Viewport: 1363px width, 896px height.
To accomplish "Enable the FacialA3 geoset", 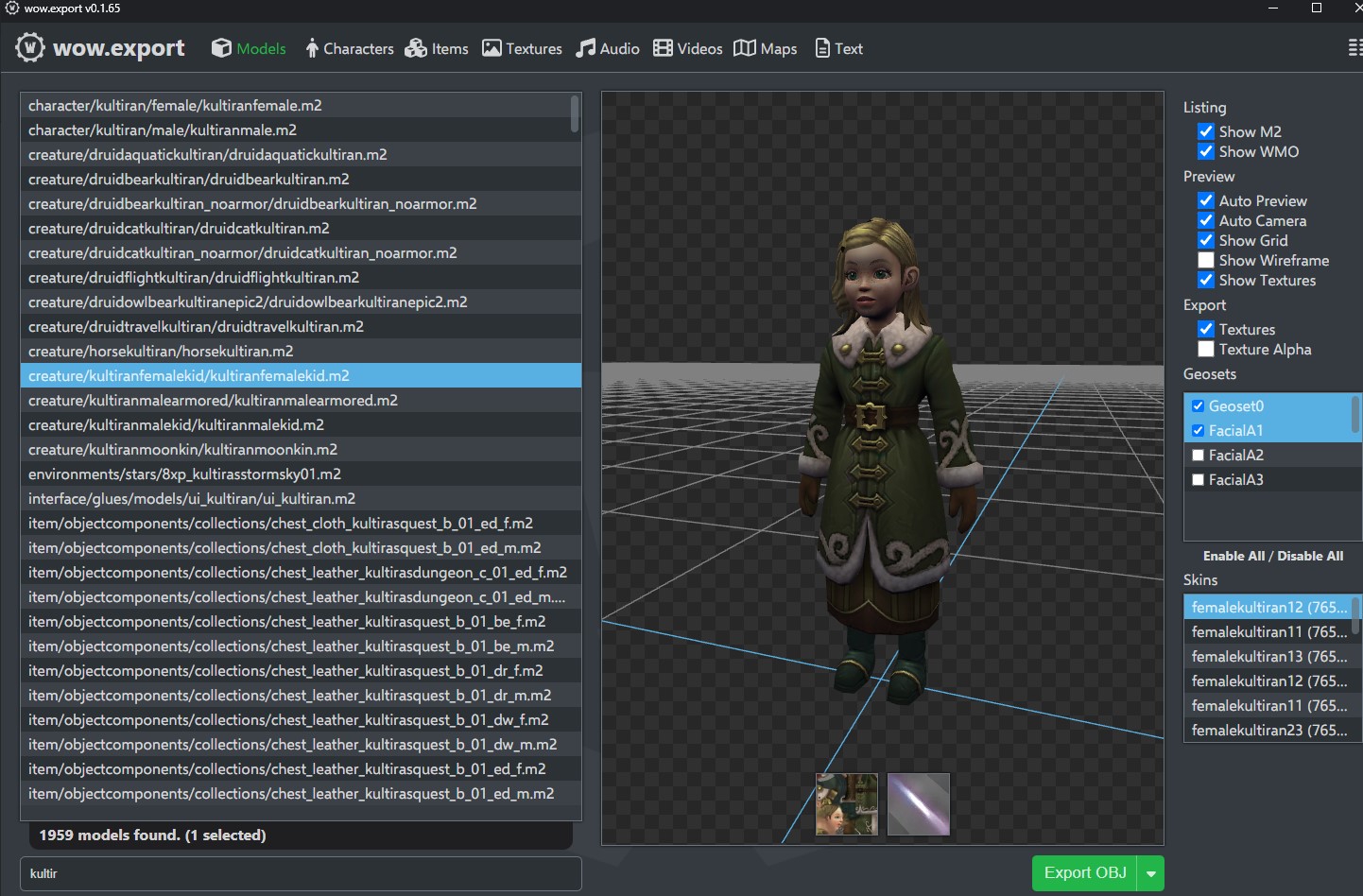I will (x=1198, y=479).
